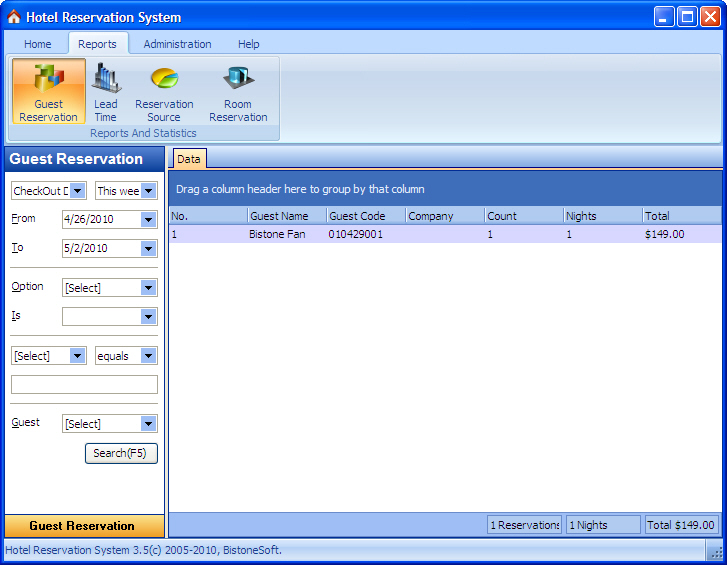The image size is (727, 565).
Task: Expand the This week range dropdown
Action: click(x=148, y=191)
